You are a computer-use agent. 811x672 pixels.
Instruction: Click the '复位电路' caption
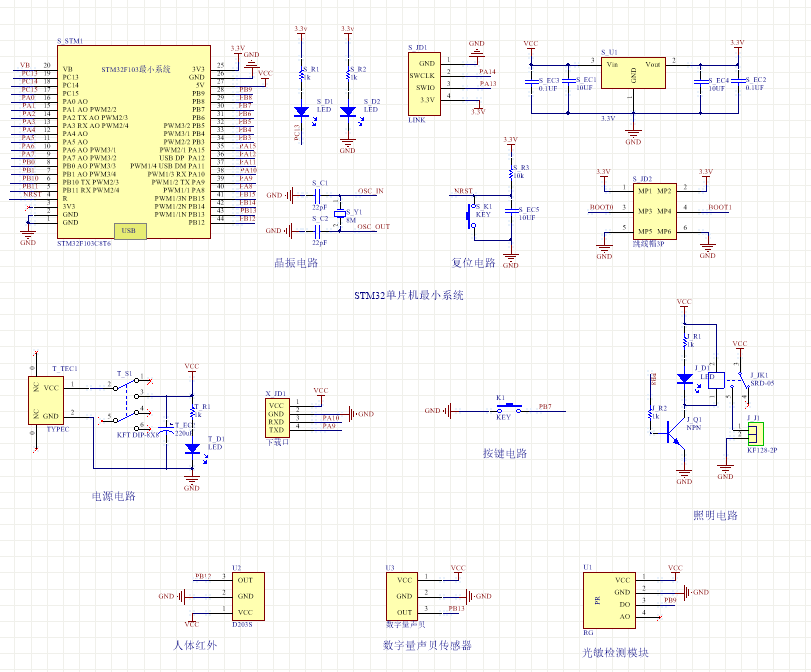473,263
